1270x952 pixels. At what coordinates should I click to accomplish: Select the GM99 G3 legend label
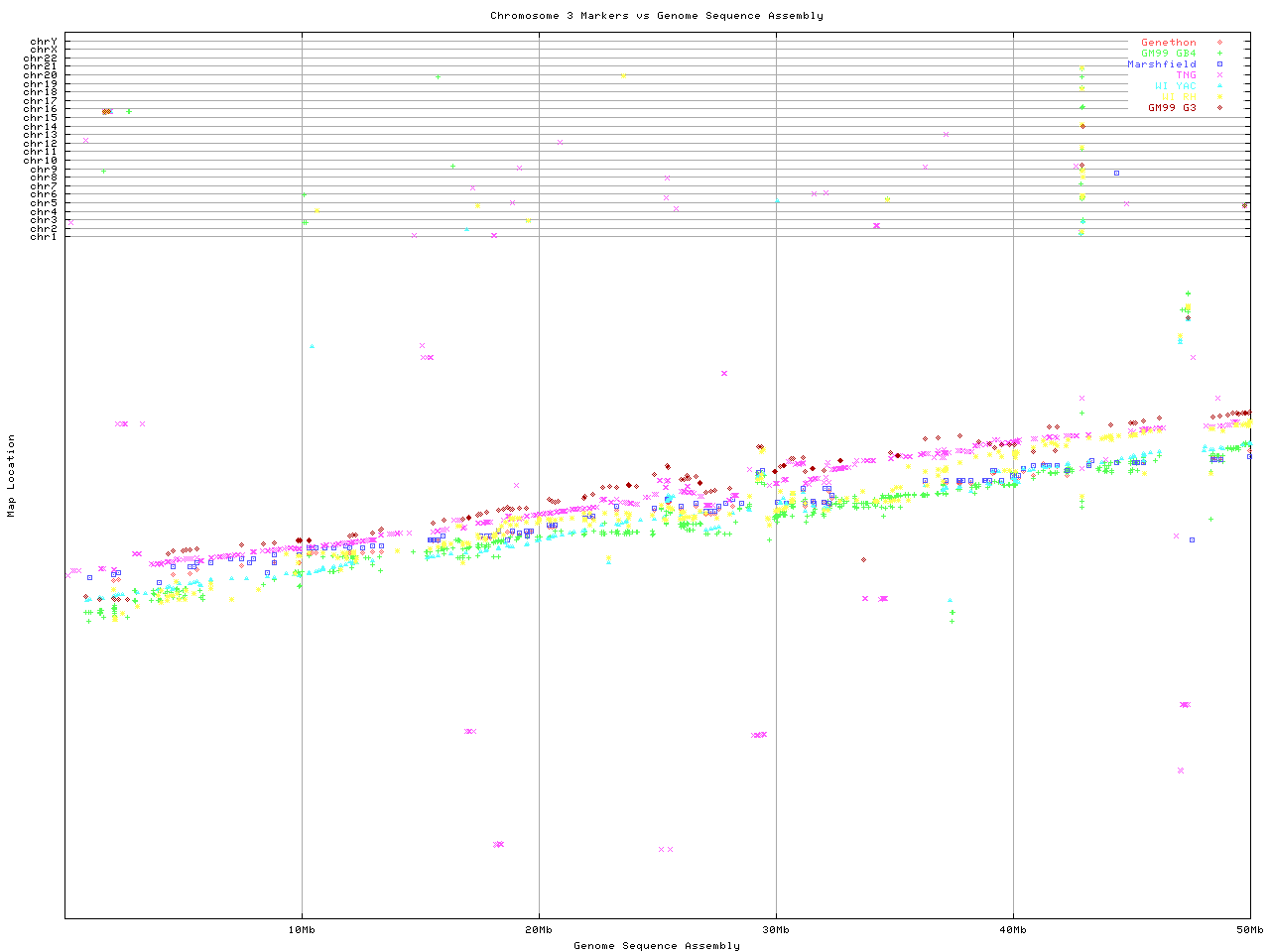click(1172, 108)
